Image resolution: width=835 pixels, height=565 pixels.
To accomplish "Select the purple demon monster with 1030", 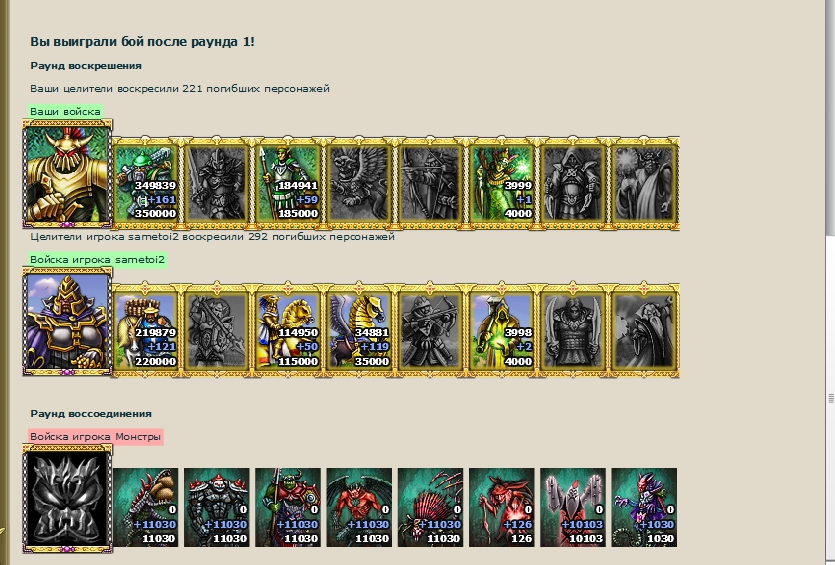I will [x=644, y=507].
